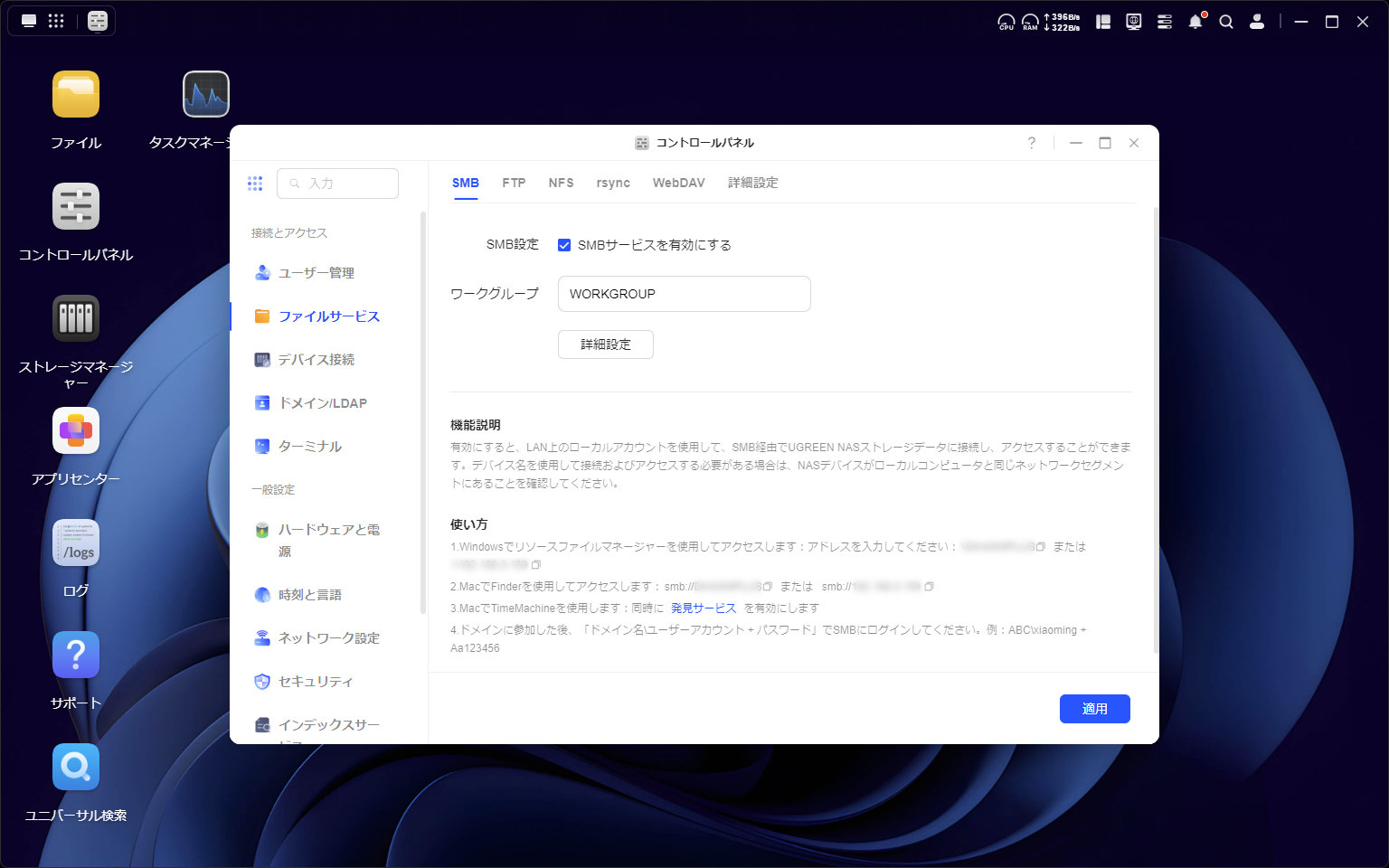Open the Storage Manager desktop icon
Image resolution: width=1389 pixels, height=868 pixels.
[x=76, y=318]
